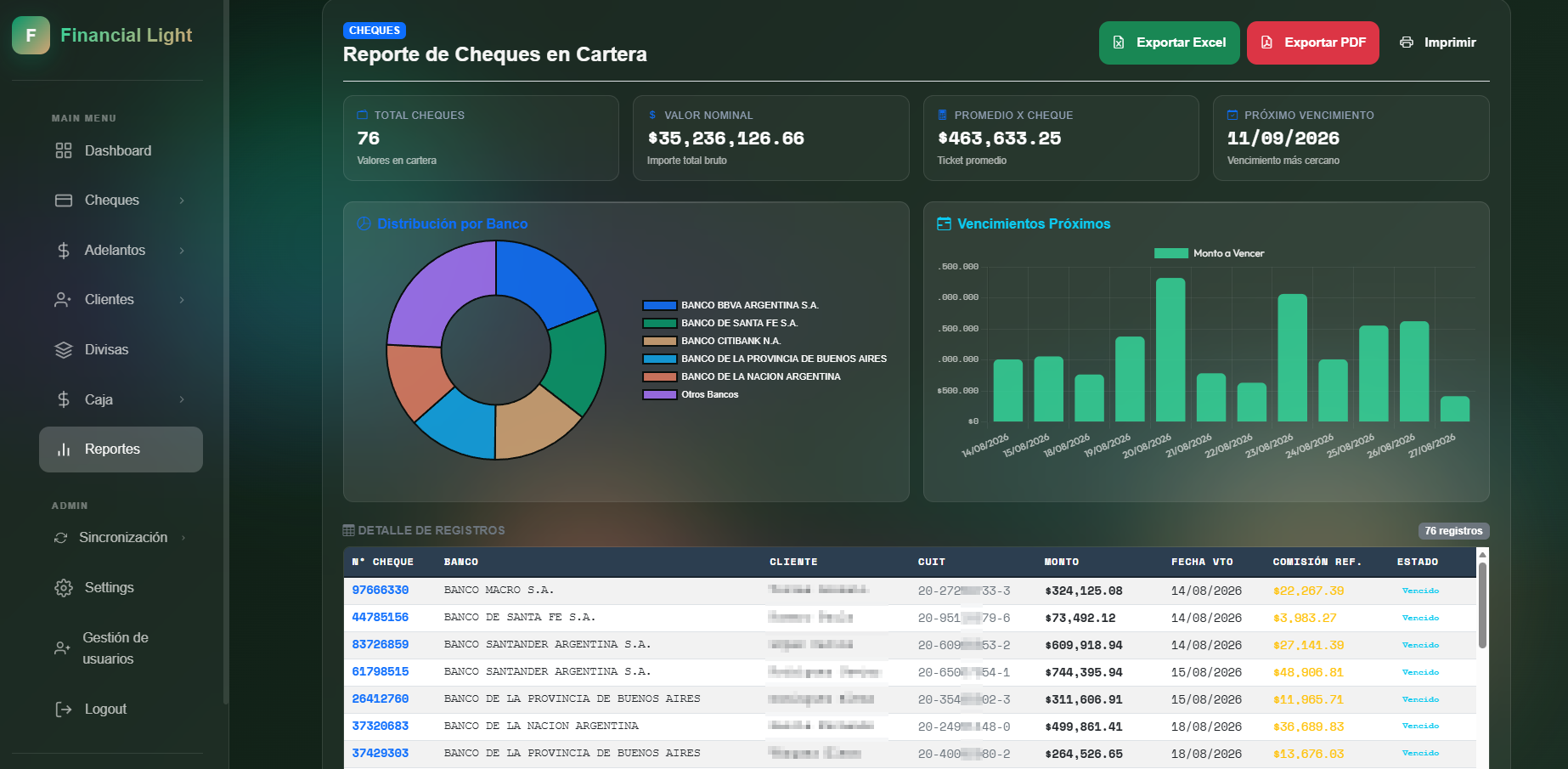Print the report with Imprimir
The height and width of the screenshot is (769, 1568).
[1438, 42]
